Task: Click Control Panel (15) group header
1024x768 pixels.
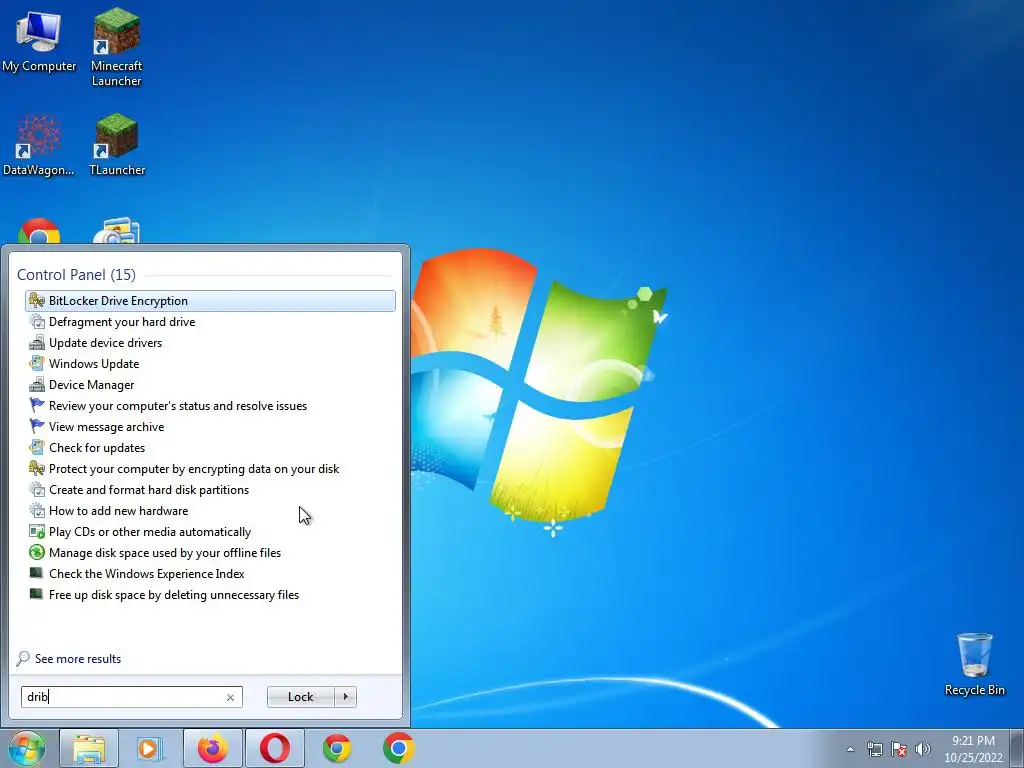Action: pos(76,275)
